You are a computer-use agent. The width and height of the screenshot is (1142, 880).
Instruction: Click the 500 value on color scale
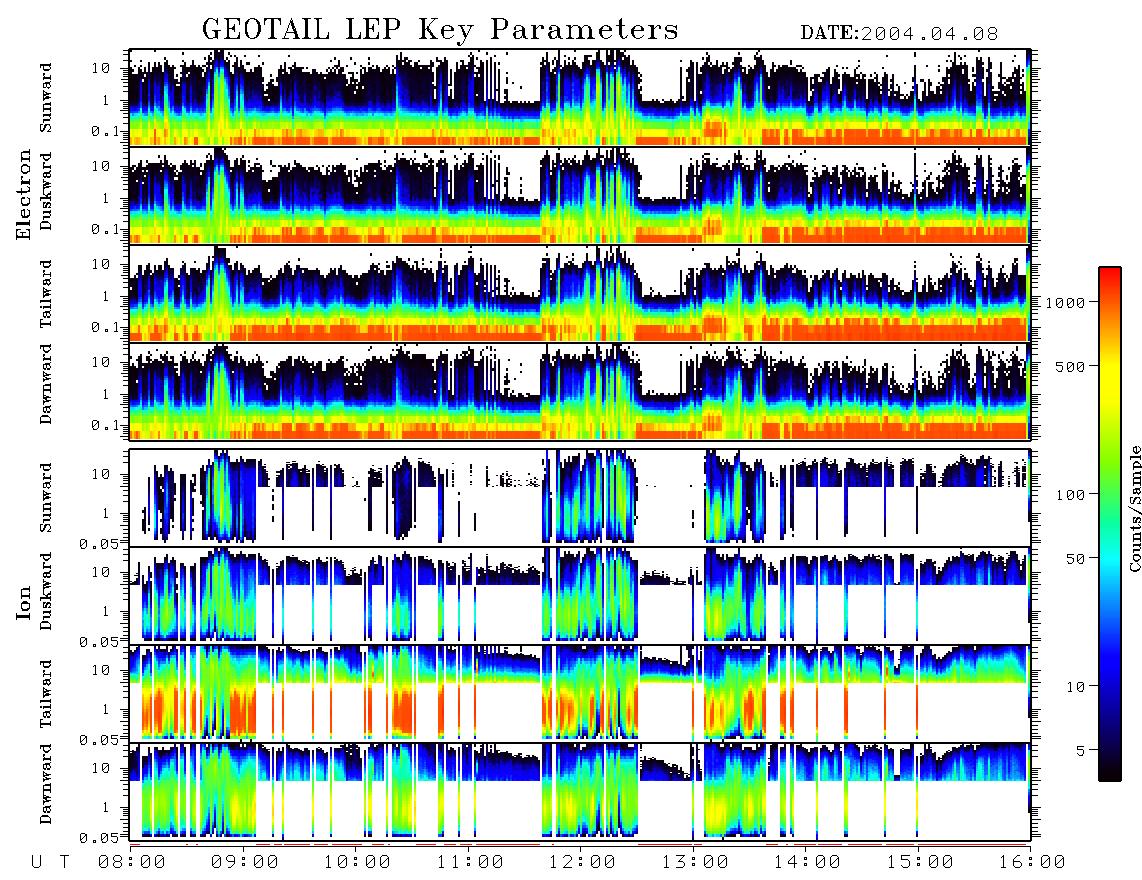1070,366
